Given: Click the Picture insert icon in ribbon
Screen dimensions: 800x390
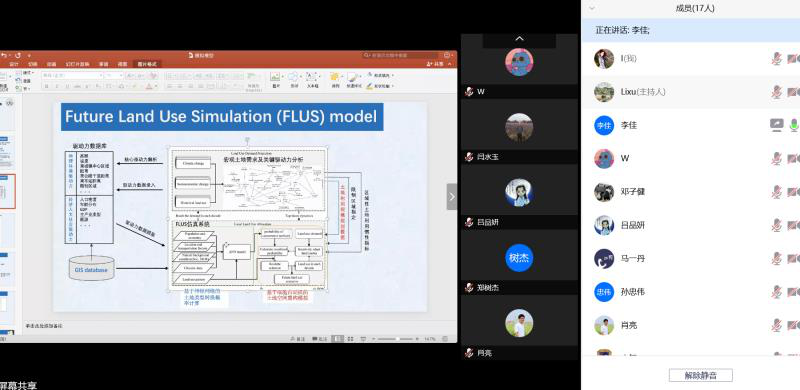Looking at the screenshot, I should (x=276, y=79).
